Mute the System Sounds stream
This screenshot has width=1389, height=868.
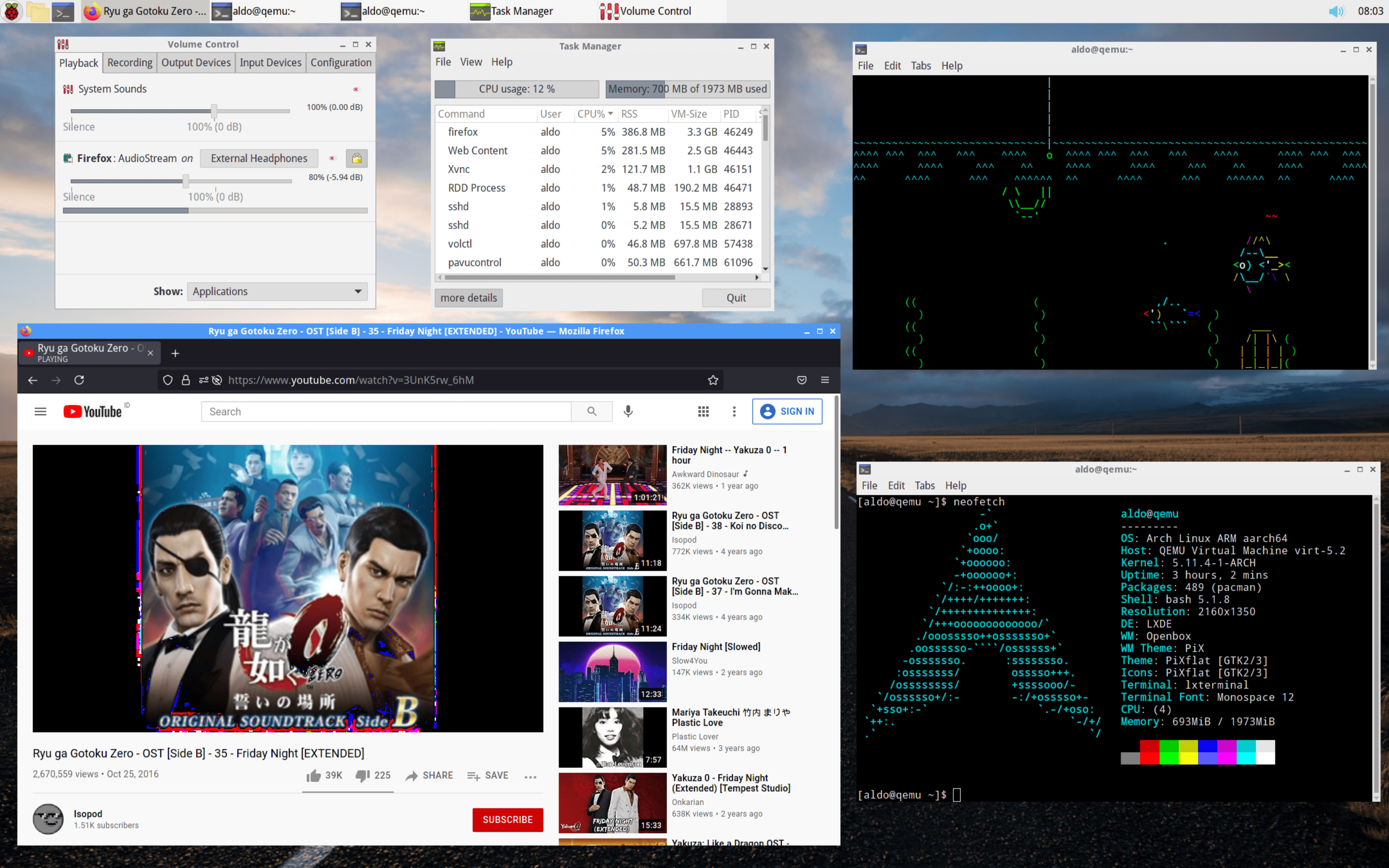(356, 89)
